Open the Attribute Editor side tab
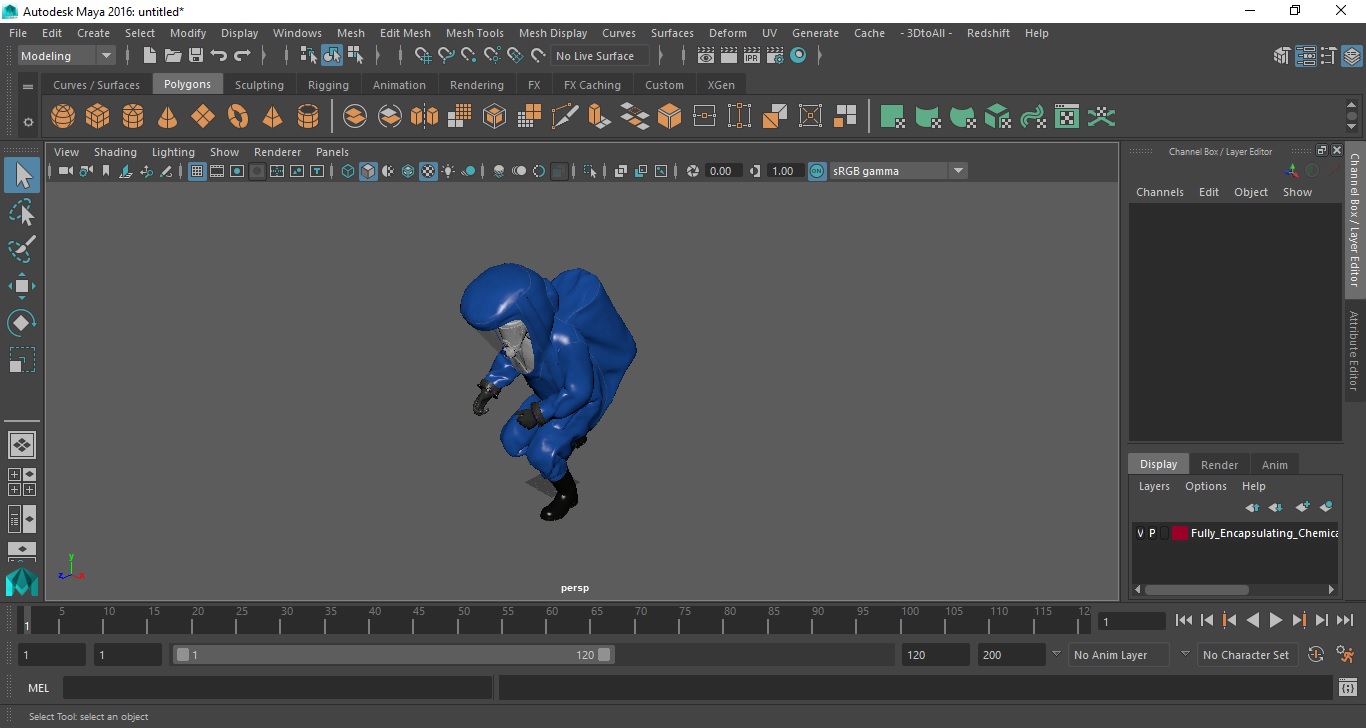This screenshot has height=728, width=1366. 1354,350
